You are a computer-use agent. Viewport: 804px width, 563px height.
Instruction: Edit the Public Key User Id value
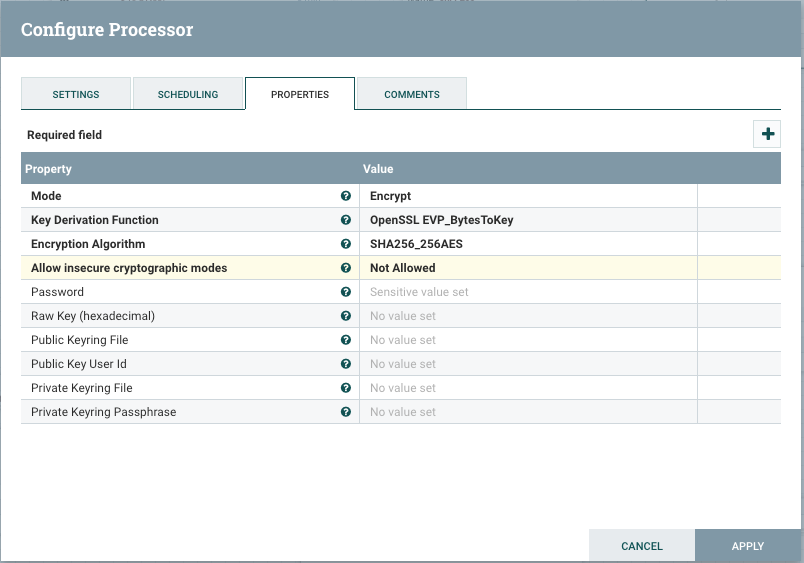(528, 364)
